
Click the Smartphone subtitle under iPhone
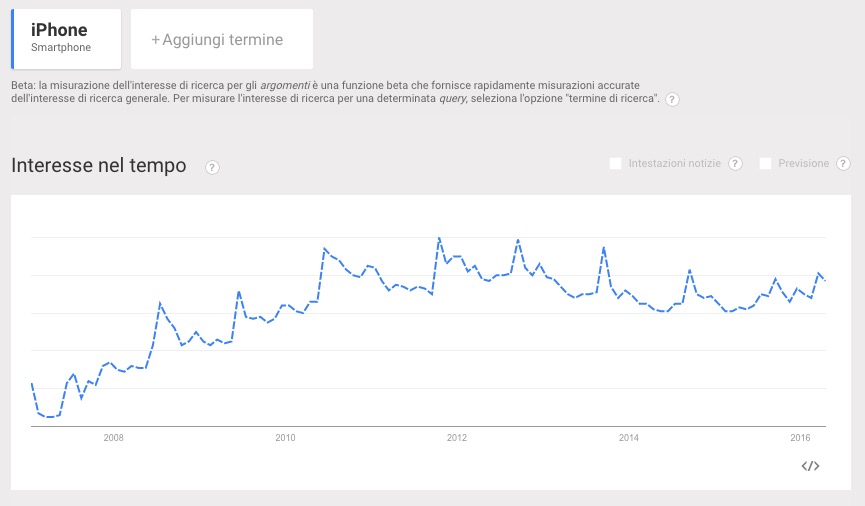61,48
